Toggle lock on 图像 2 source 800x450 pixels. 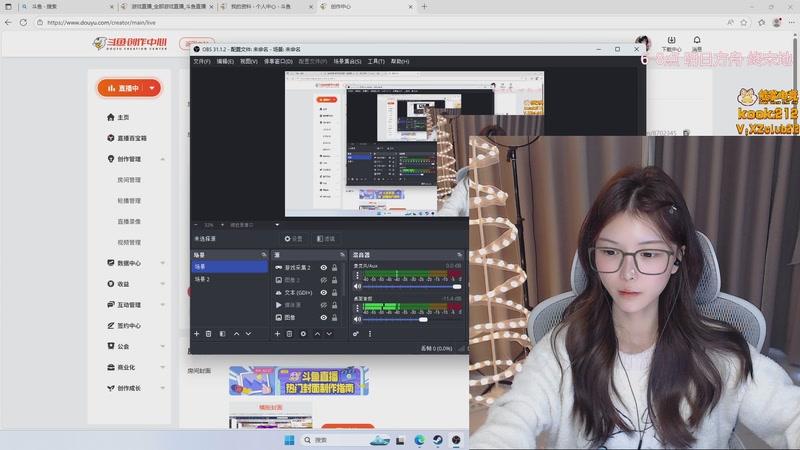coord(335,280)
